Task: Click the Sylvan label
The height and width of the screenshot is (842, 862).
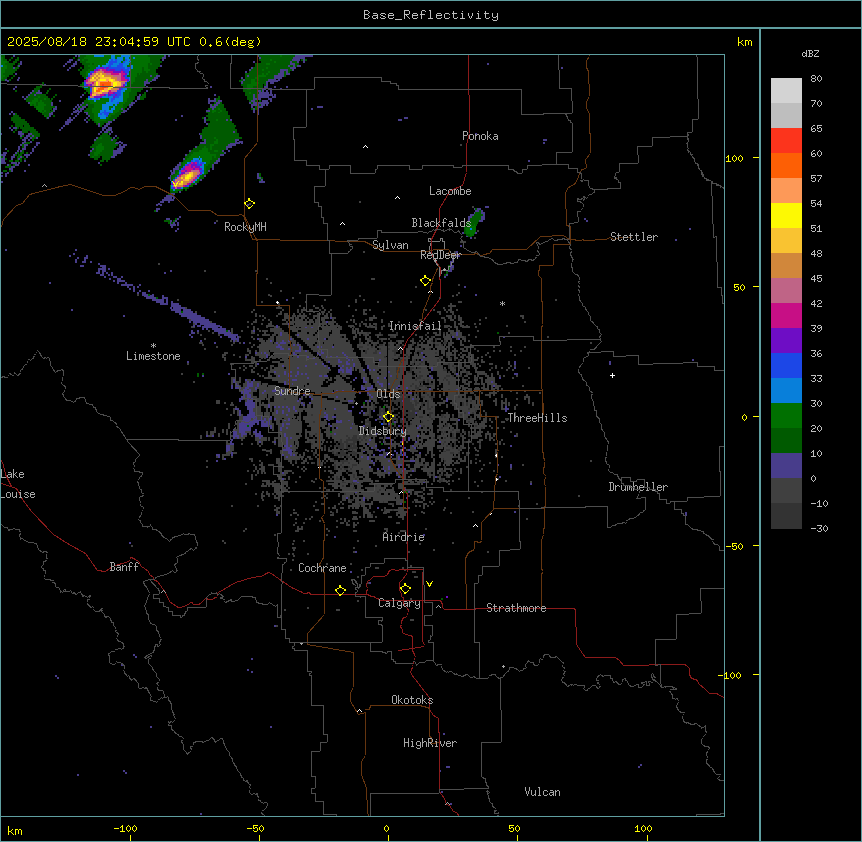Action: [390, 245]
